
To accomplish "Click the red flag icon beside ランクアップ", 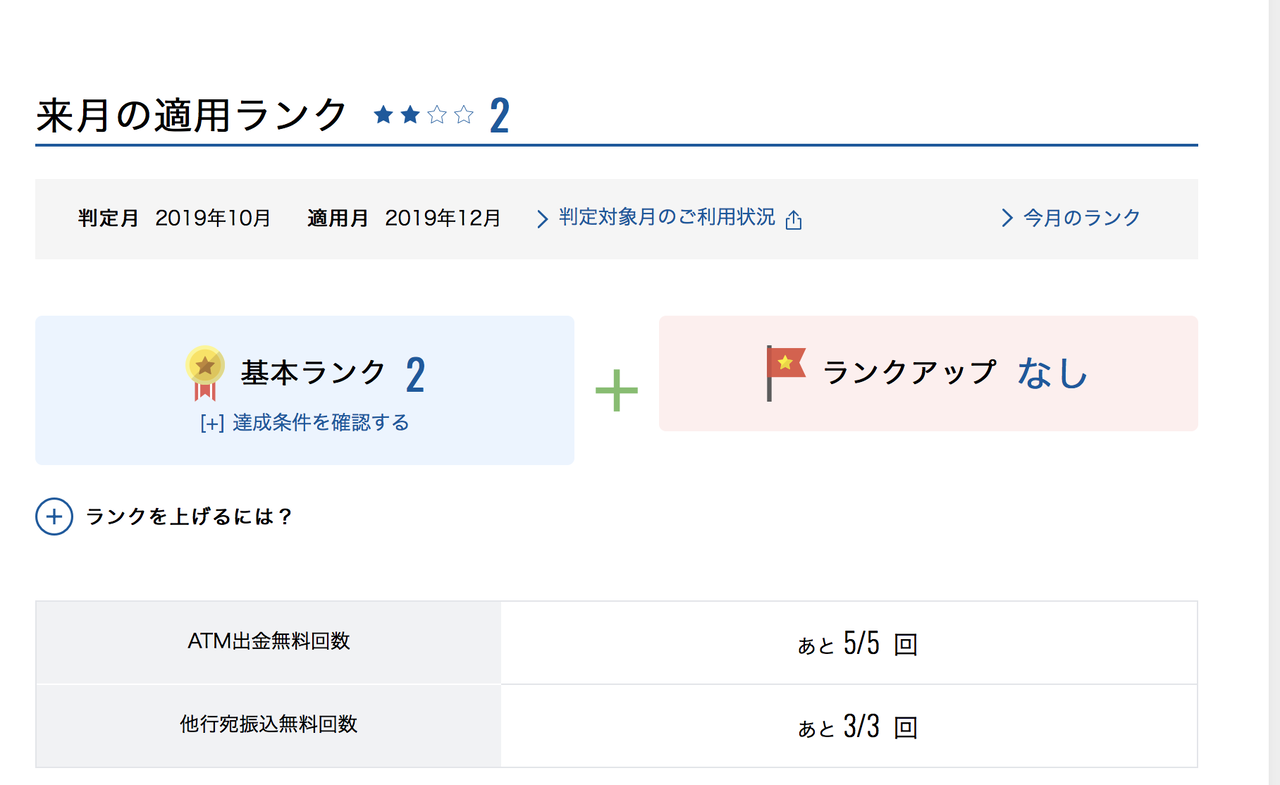I will tap(785, 372).
